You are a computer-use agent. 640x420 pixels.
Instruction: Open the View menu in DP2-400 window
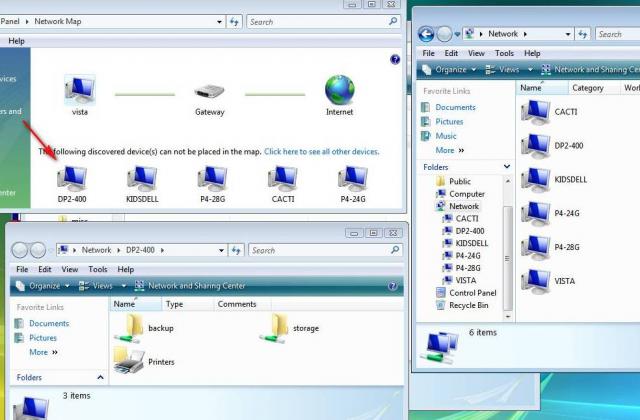(x=69, y=269)
